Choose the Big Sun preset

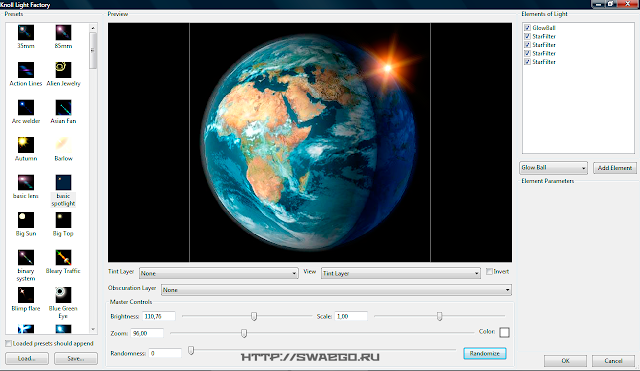coord(26,220)
